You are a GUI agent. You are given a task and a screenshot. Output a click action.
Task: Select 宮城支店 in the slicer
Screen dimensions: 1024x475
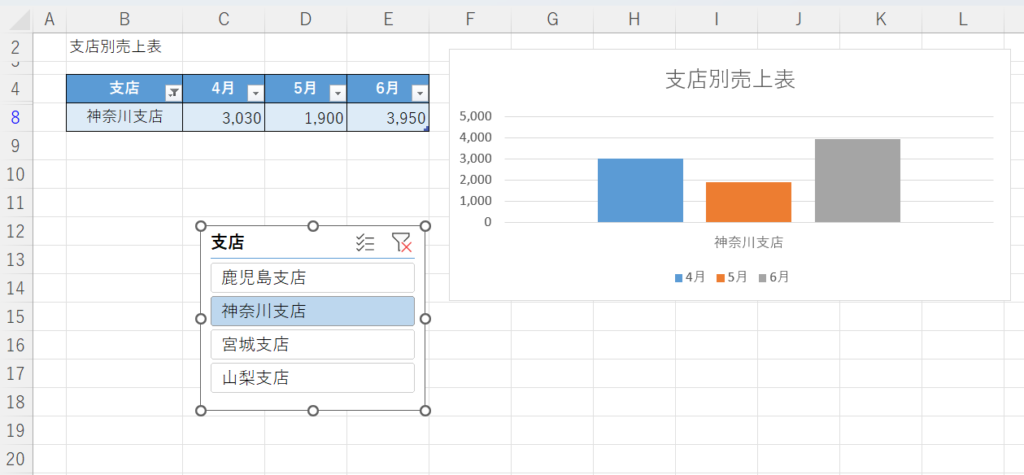point(312,344)
